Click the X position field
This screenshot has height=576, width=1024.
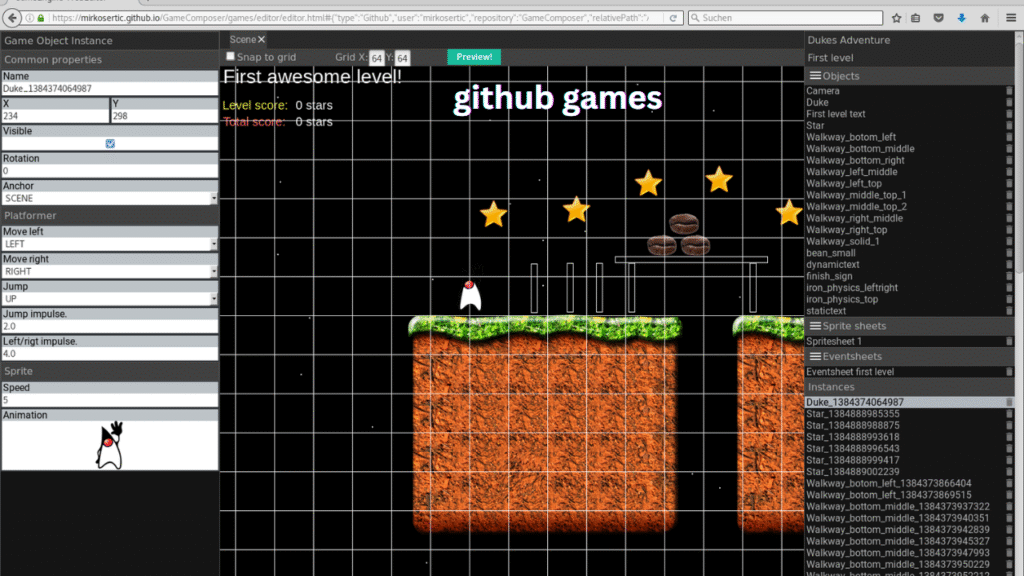click(x=55, y=116)
